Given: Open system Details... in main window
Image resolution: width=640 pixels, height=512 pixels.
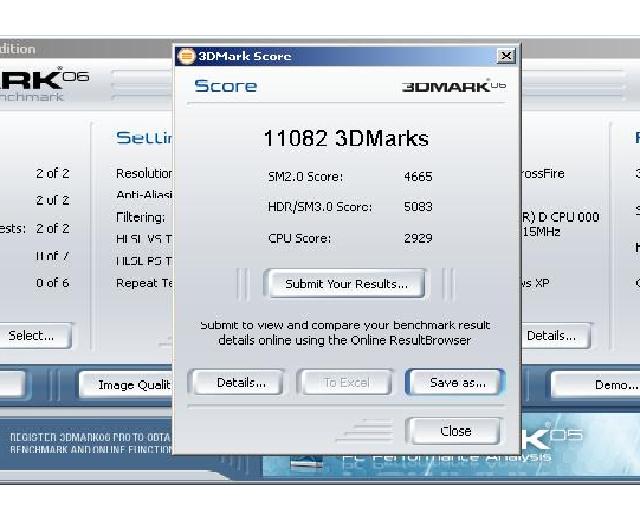Looking at the screenshot, I should pos(555,336).
